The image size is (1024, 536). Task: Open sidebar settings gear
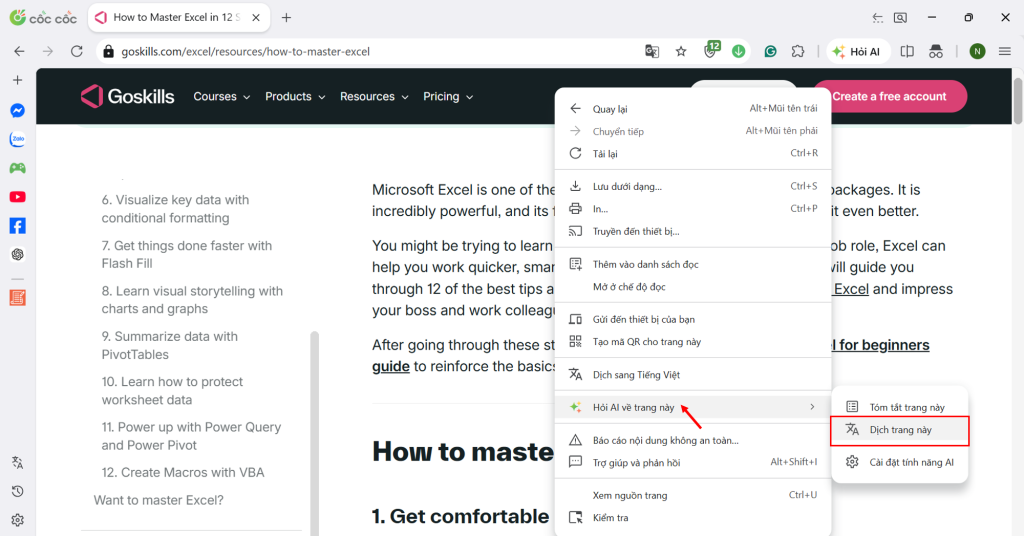coord(18,520)
